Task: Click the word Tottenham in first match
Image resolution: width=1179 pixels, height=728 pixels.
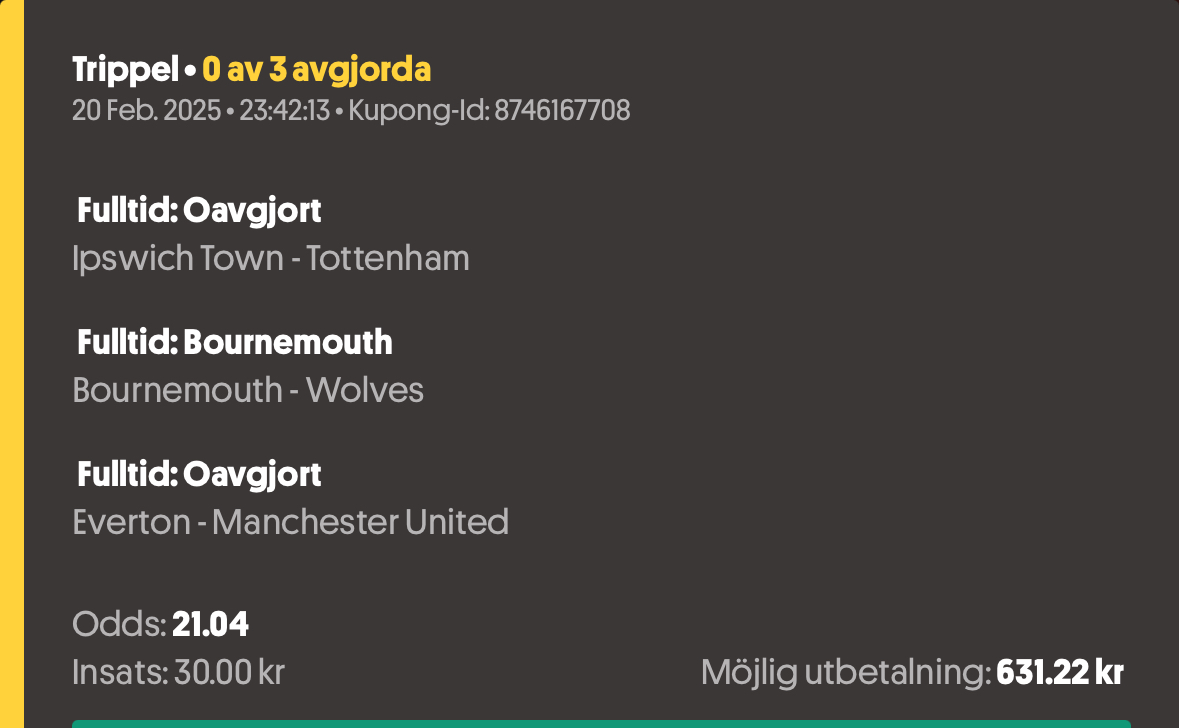Action: (387, 259)
